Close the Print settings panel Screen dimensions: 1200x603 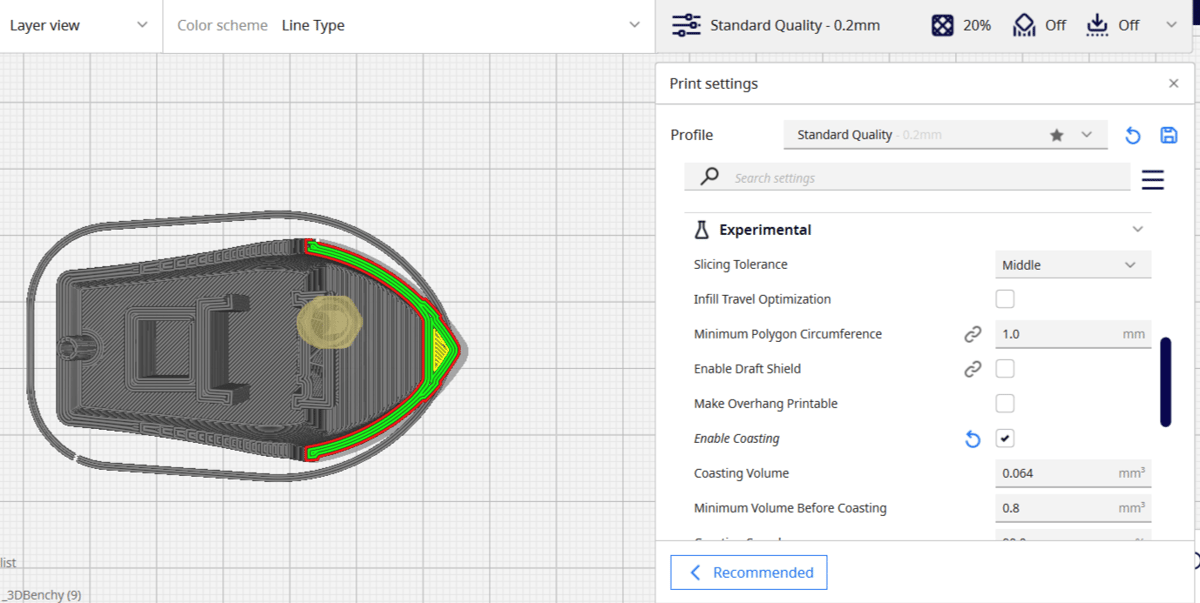1174,84
